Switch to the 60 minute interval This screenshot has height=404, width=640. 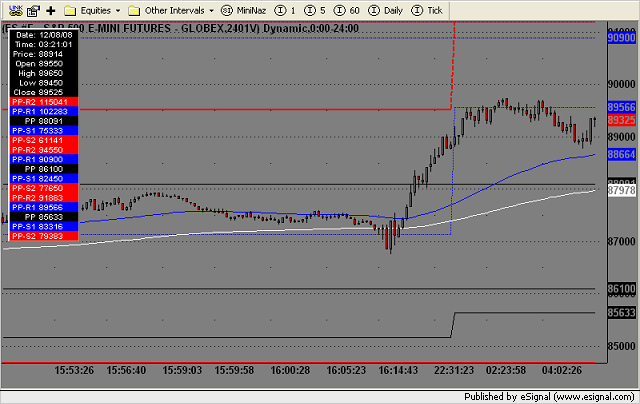347,11
